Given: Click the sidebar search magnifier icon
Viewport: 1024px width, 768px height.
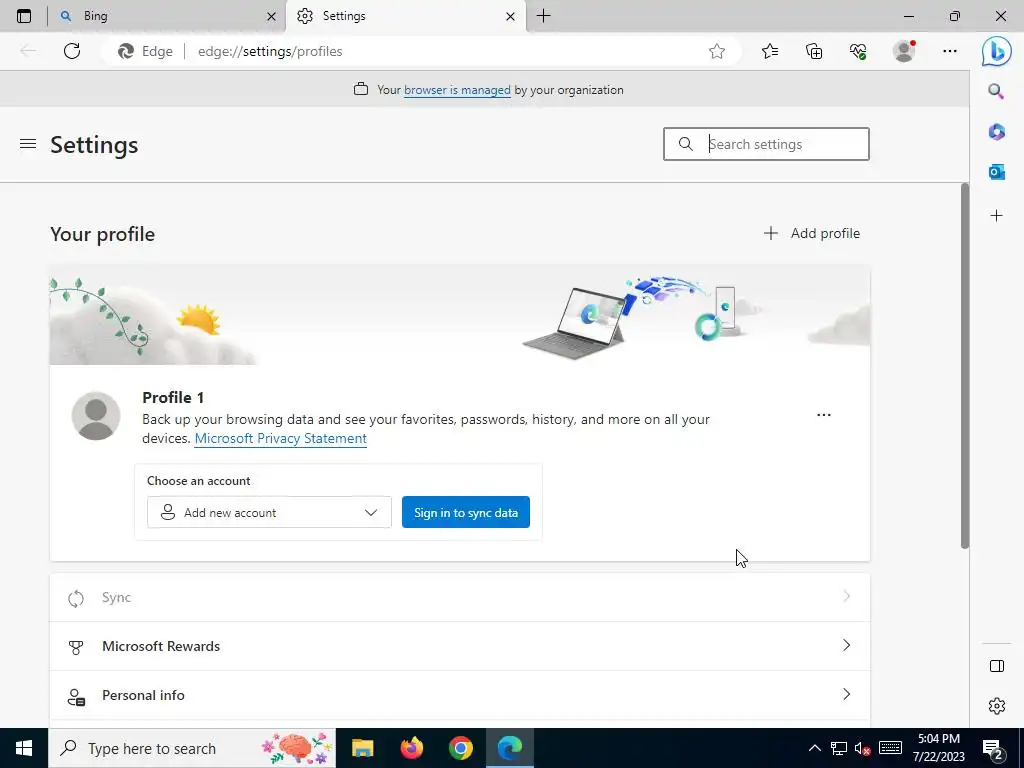Looking at the screenshot, I should coord(996,91).
